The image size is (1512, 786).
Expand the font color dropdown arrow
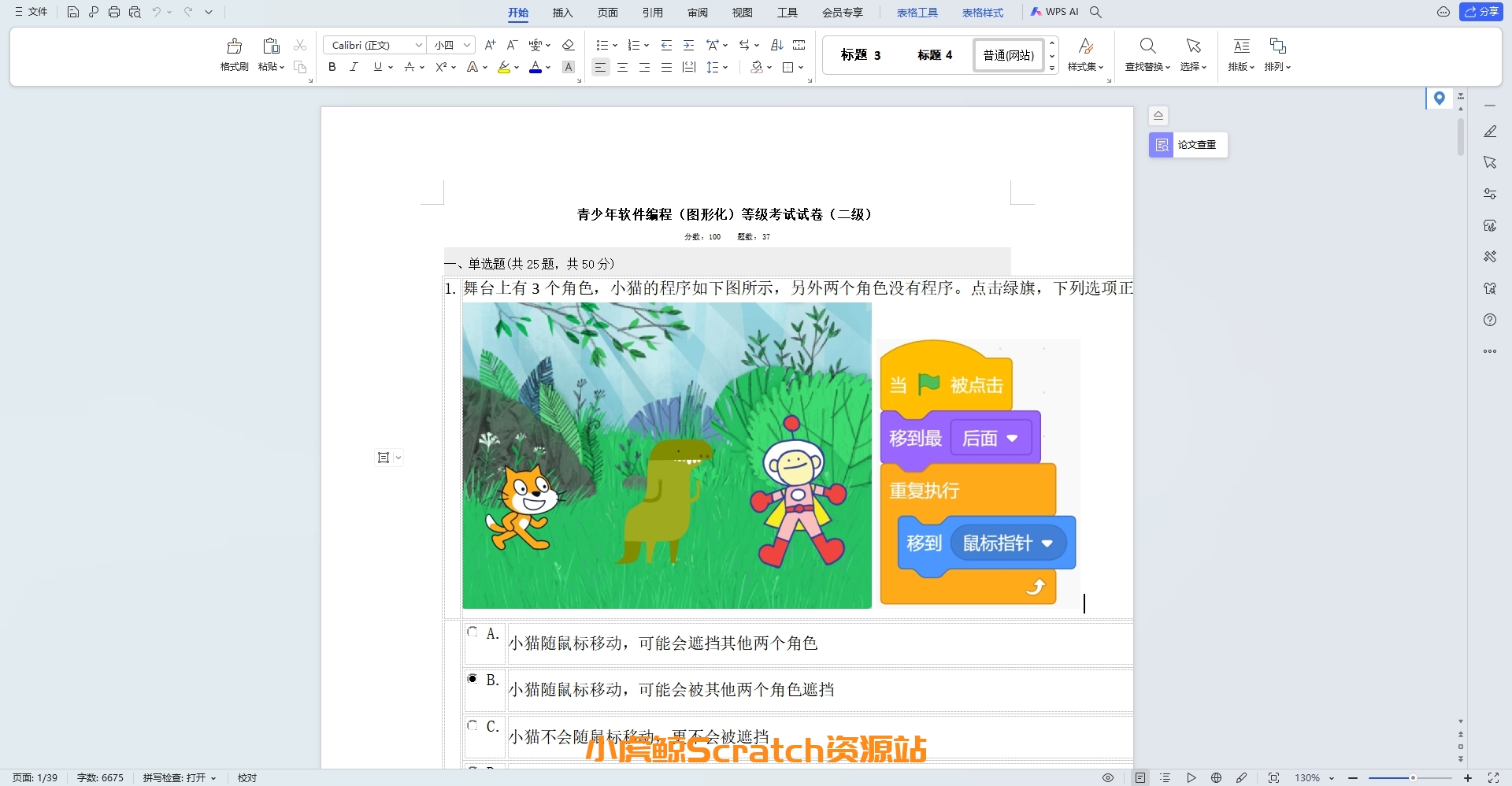click(x=548, y=68)
